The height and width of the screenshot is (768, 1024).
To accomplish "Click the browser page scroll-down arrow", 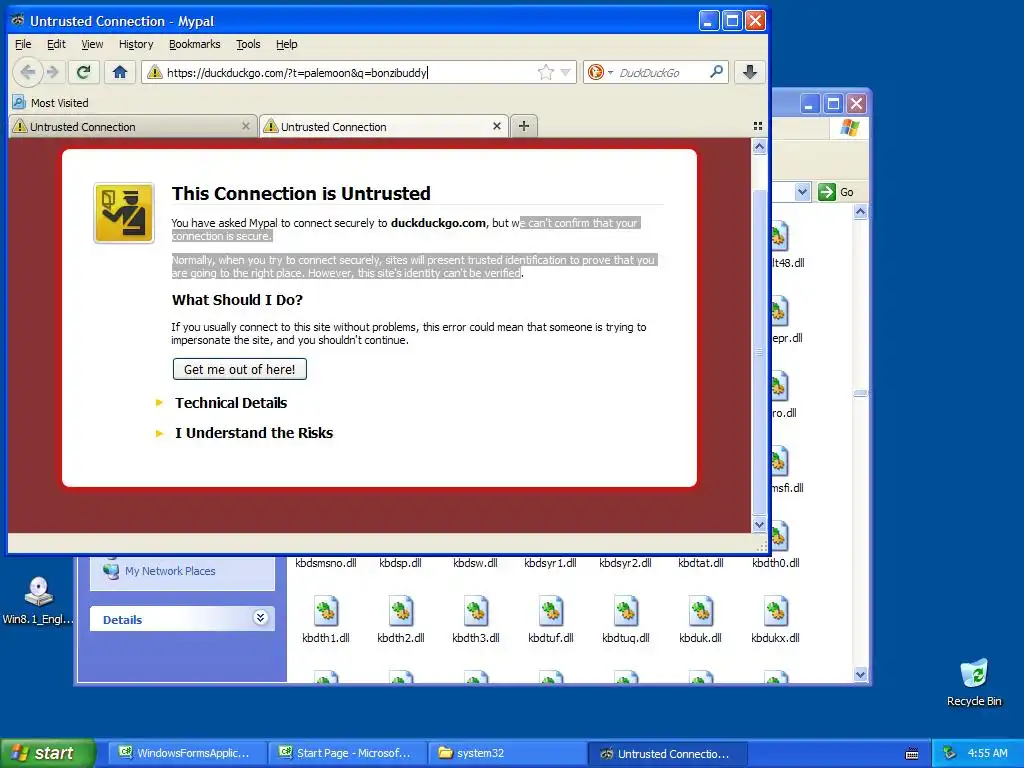I will tap(759, 524).
